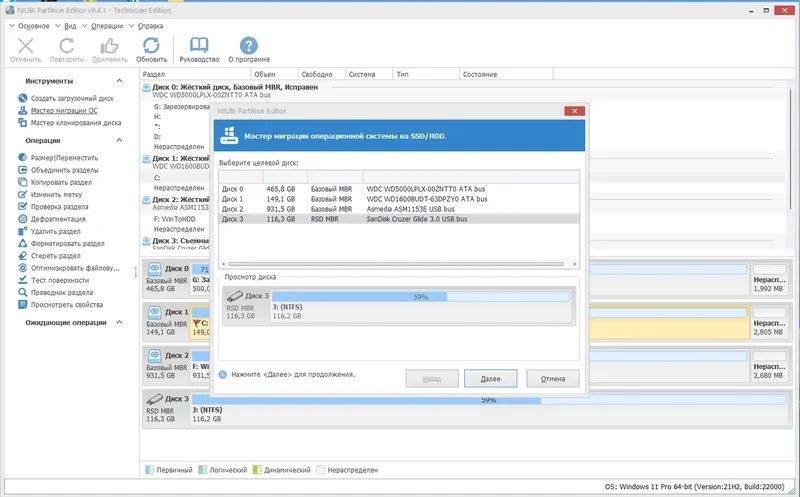Select Диск 2 Asmedia row
Image resolution: width=800 pixels, height=497 pixels.
click(x=399, y=209)
